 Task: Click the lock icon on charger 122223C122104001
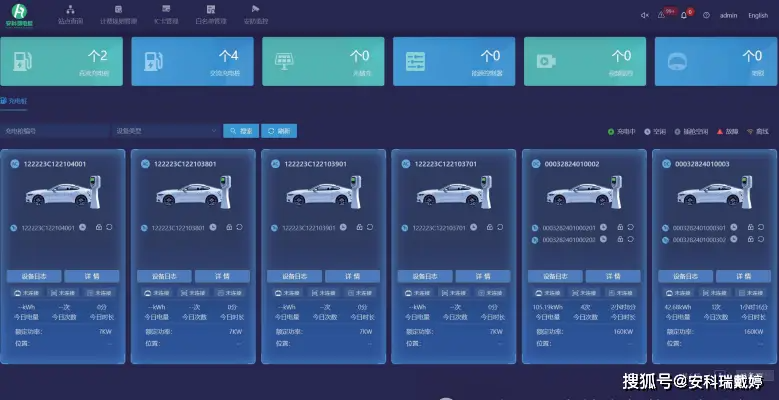coord(99,227)
